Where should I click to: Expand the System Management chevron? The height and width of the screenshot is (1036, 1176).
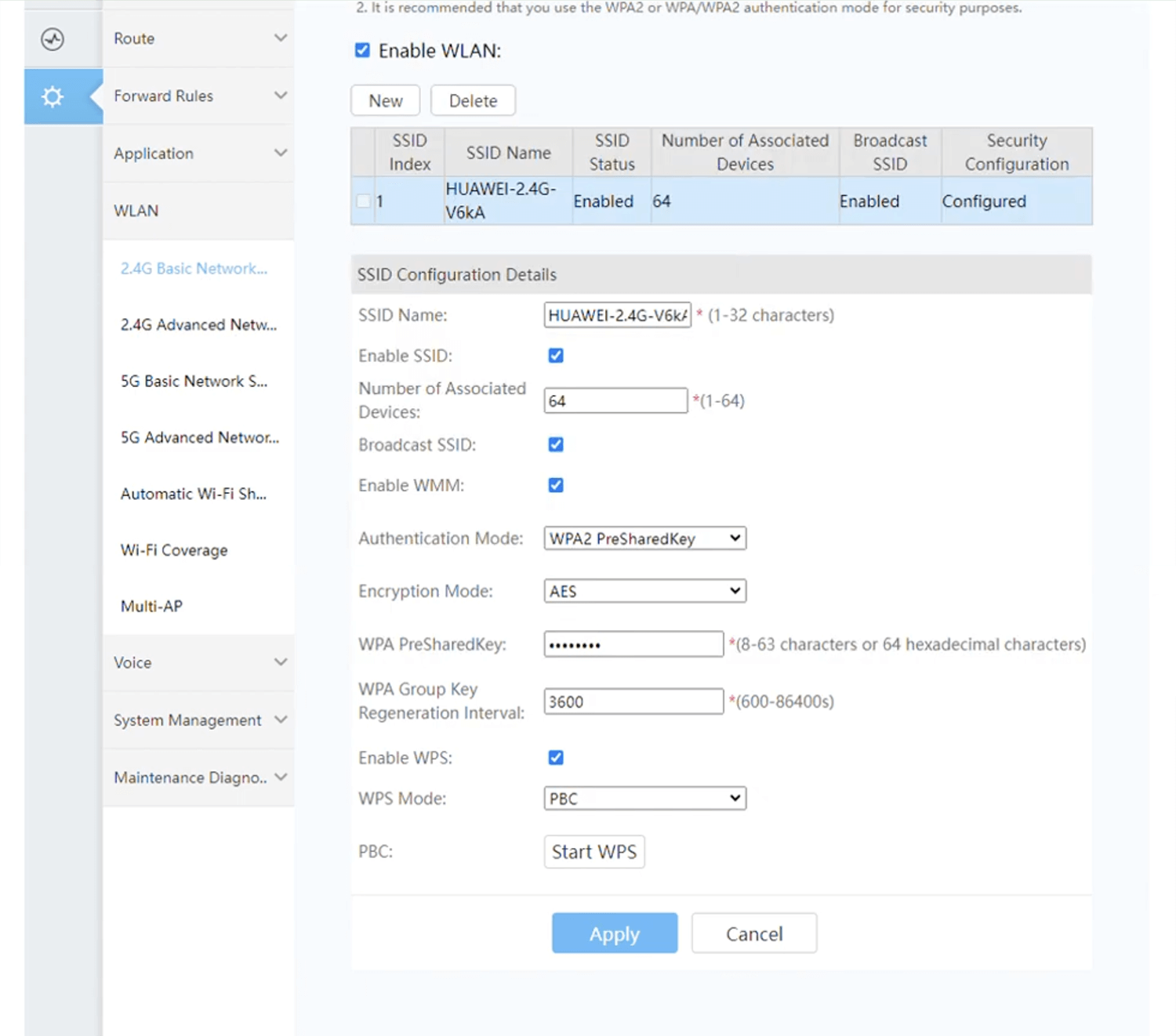(280, 719)
